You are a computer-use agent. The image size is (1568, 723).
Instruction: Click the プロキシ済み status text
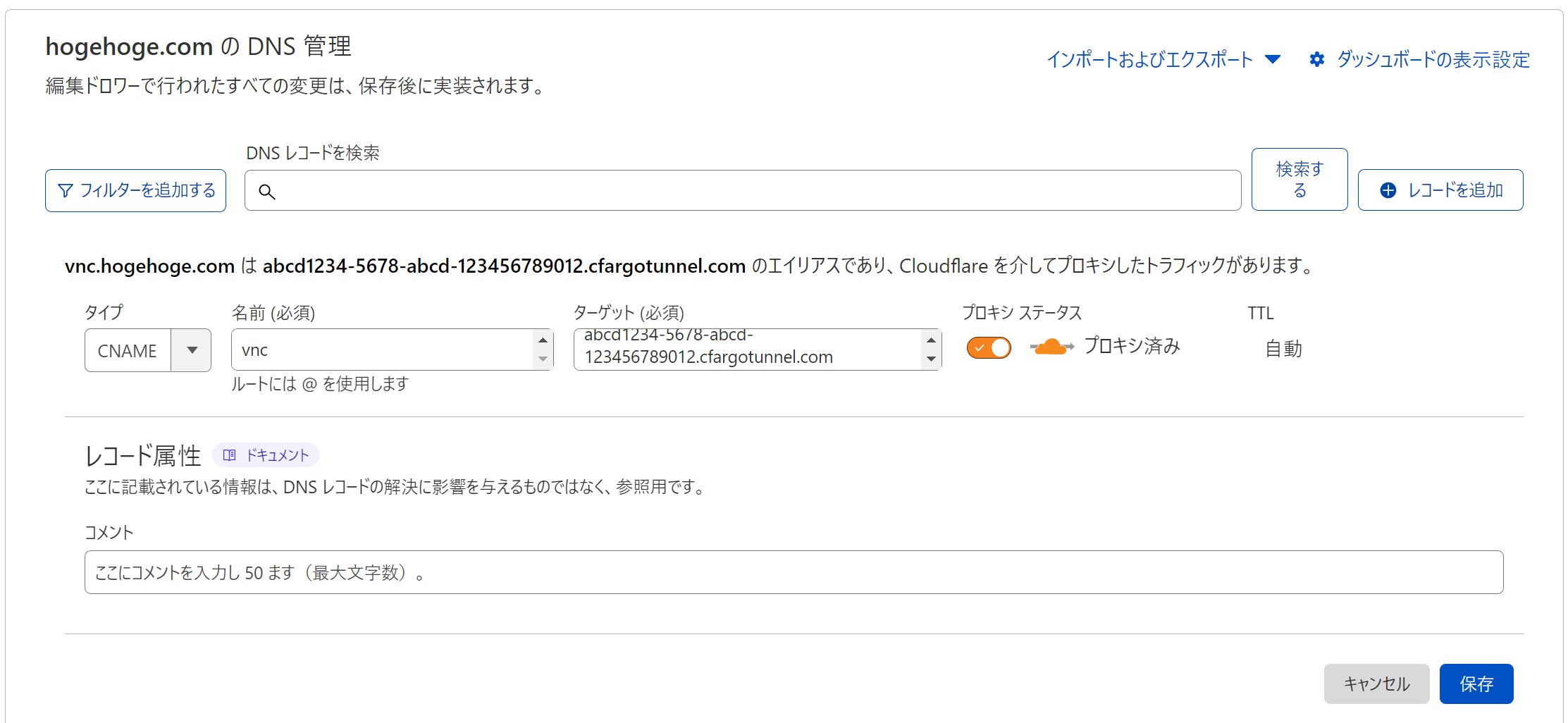pyautogui.click(x=1132, y=346)
